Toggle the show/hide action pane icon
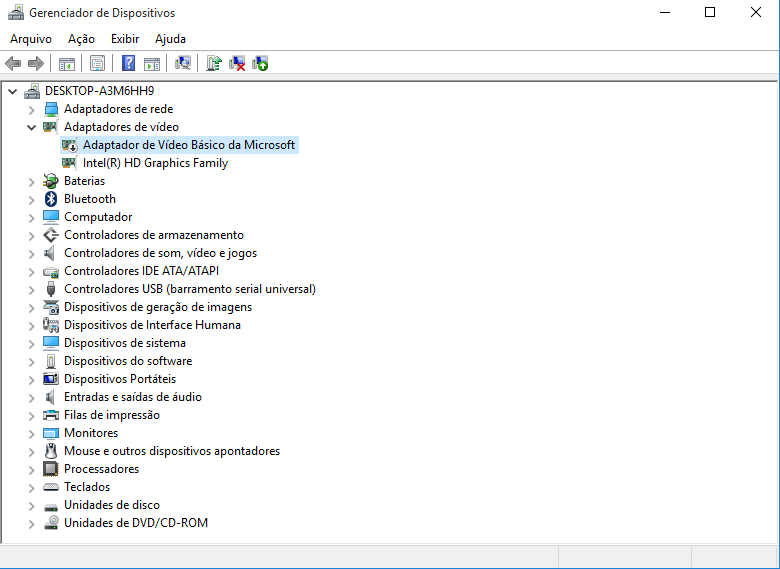This screenshot has height=569, width=780. 152,64
